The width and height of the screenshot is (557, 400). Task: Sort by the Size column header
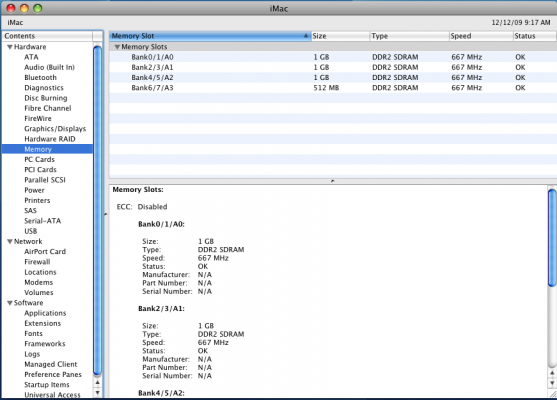340,36
